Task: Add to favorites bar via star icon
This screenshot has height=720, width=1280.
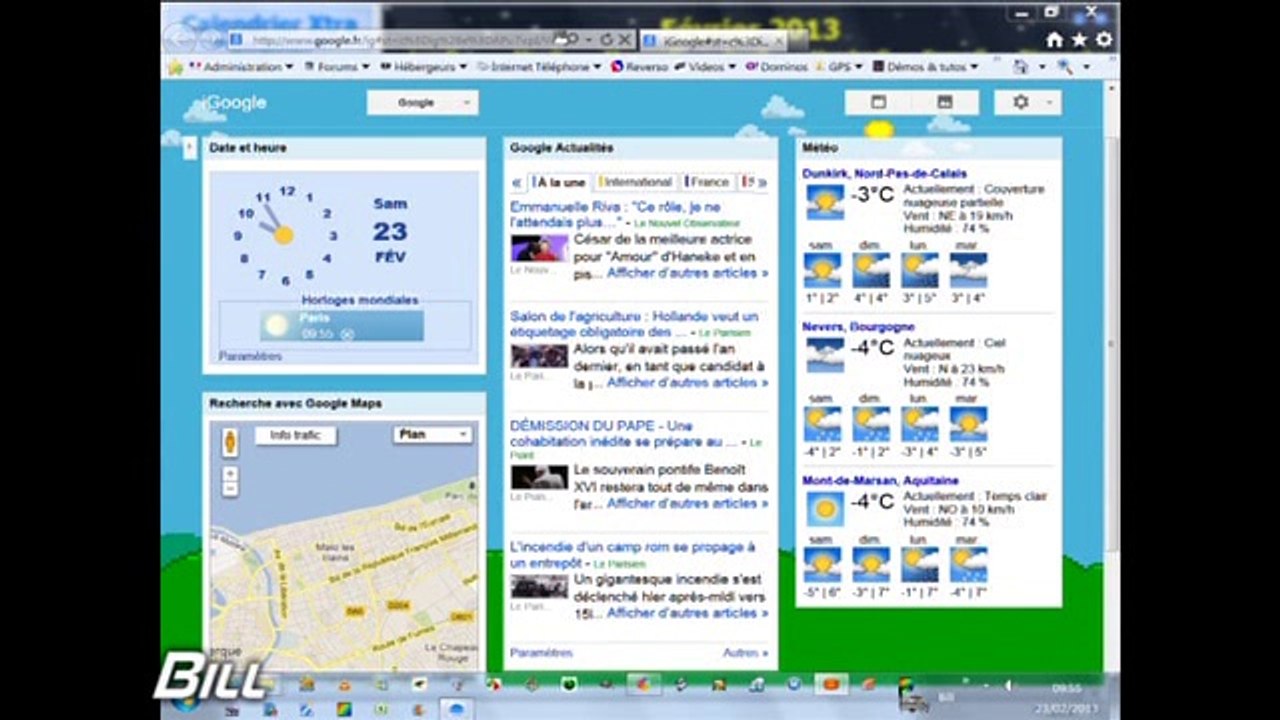Action: 176,67
